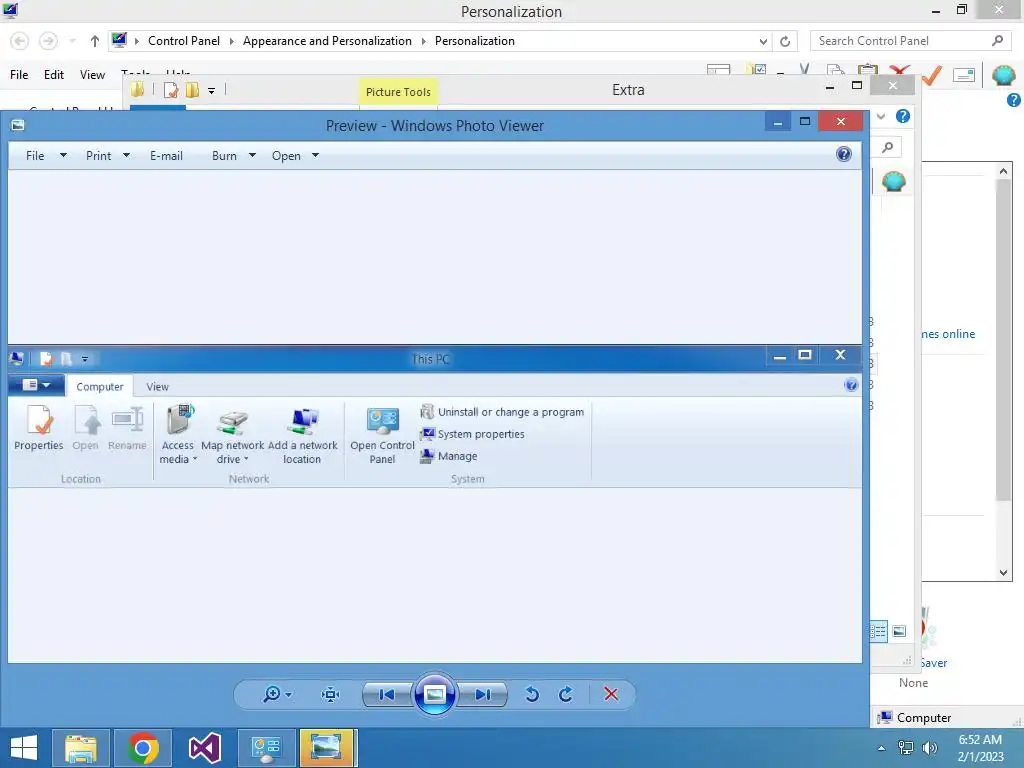Click the scrollbar up arrow in Personalization
This screenshot has height=768, width=1024.
click(x=1004, y=171)
